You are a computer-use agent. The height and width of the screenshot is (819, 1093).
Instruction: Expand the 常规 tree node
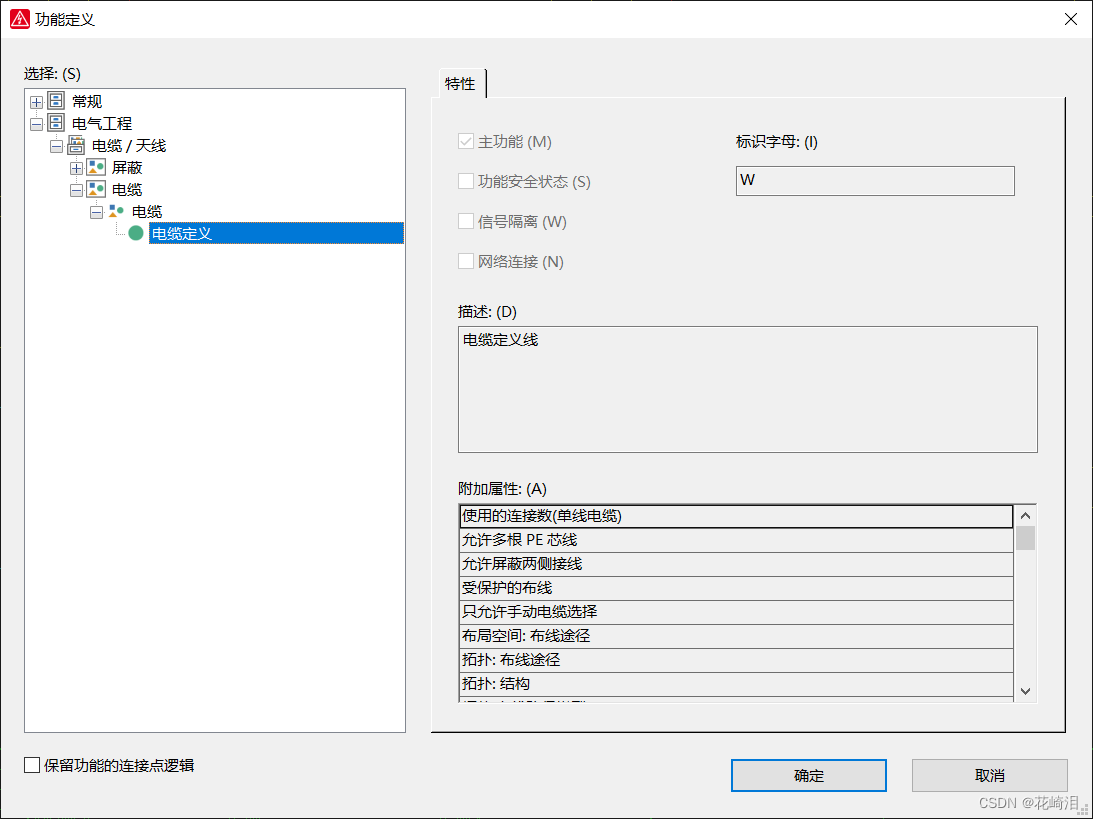click(x=36, y=102)
